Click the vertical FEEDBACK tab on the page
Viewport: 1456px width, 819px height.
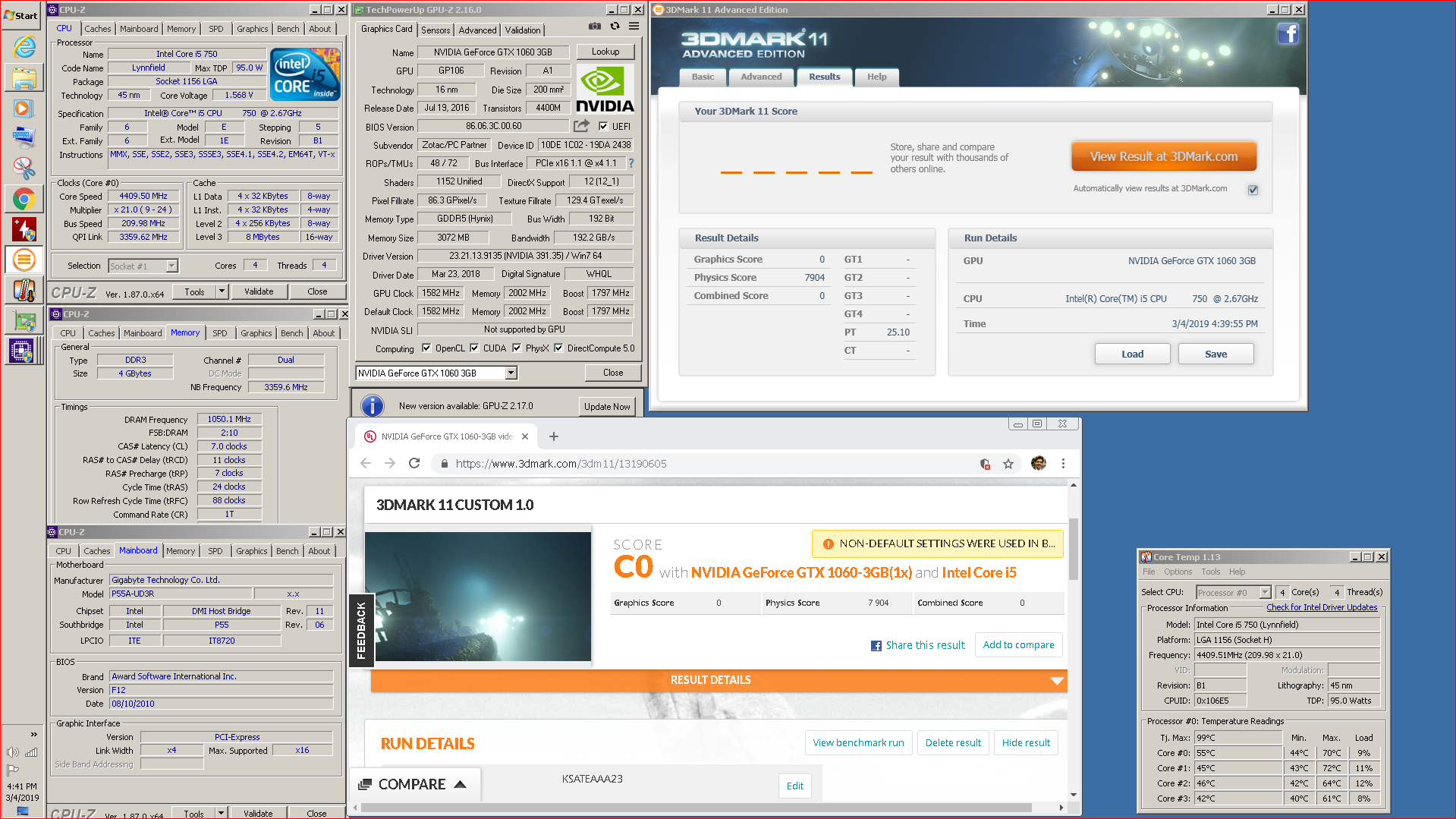(x=360, y=630)
